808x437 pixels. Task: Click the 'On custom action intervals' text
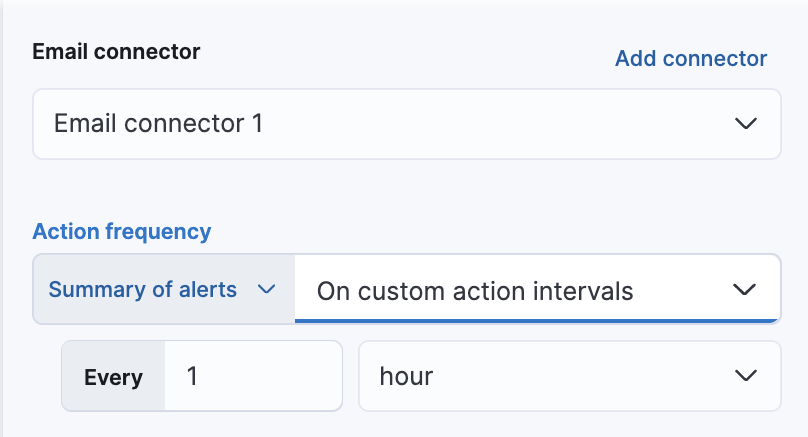coord(475,291)
